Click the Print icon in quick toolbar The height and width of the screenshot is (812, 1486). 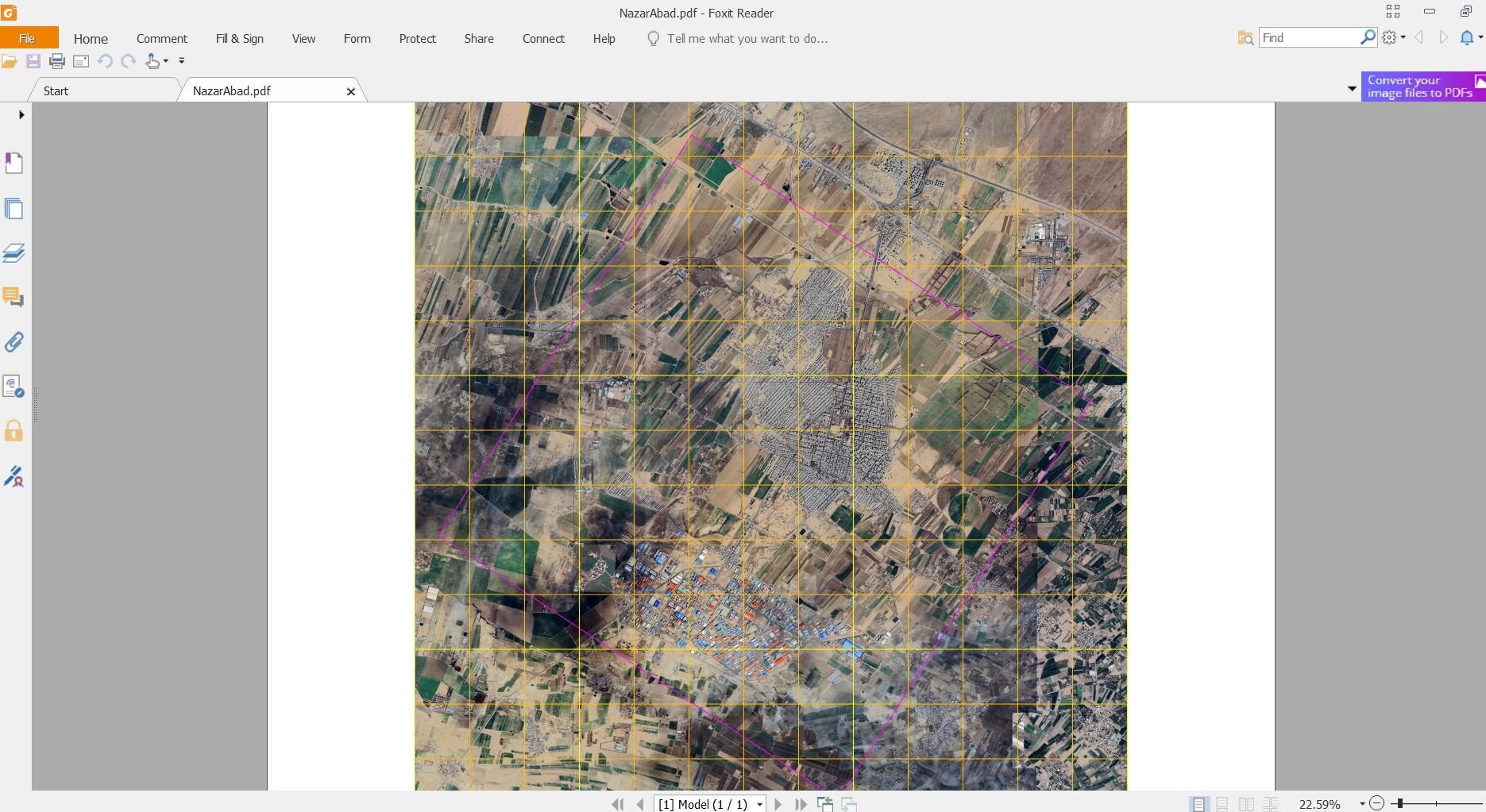57,61
